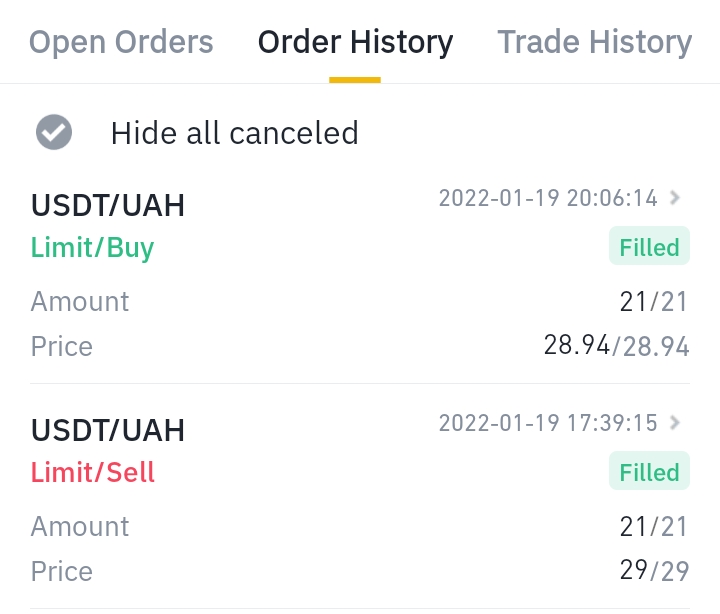This screenshot has width=720, height=614.
Task: Select the Limit/Sell order type label
Action: [92, 473]
